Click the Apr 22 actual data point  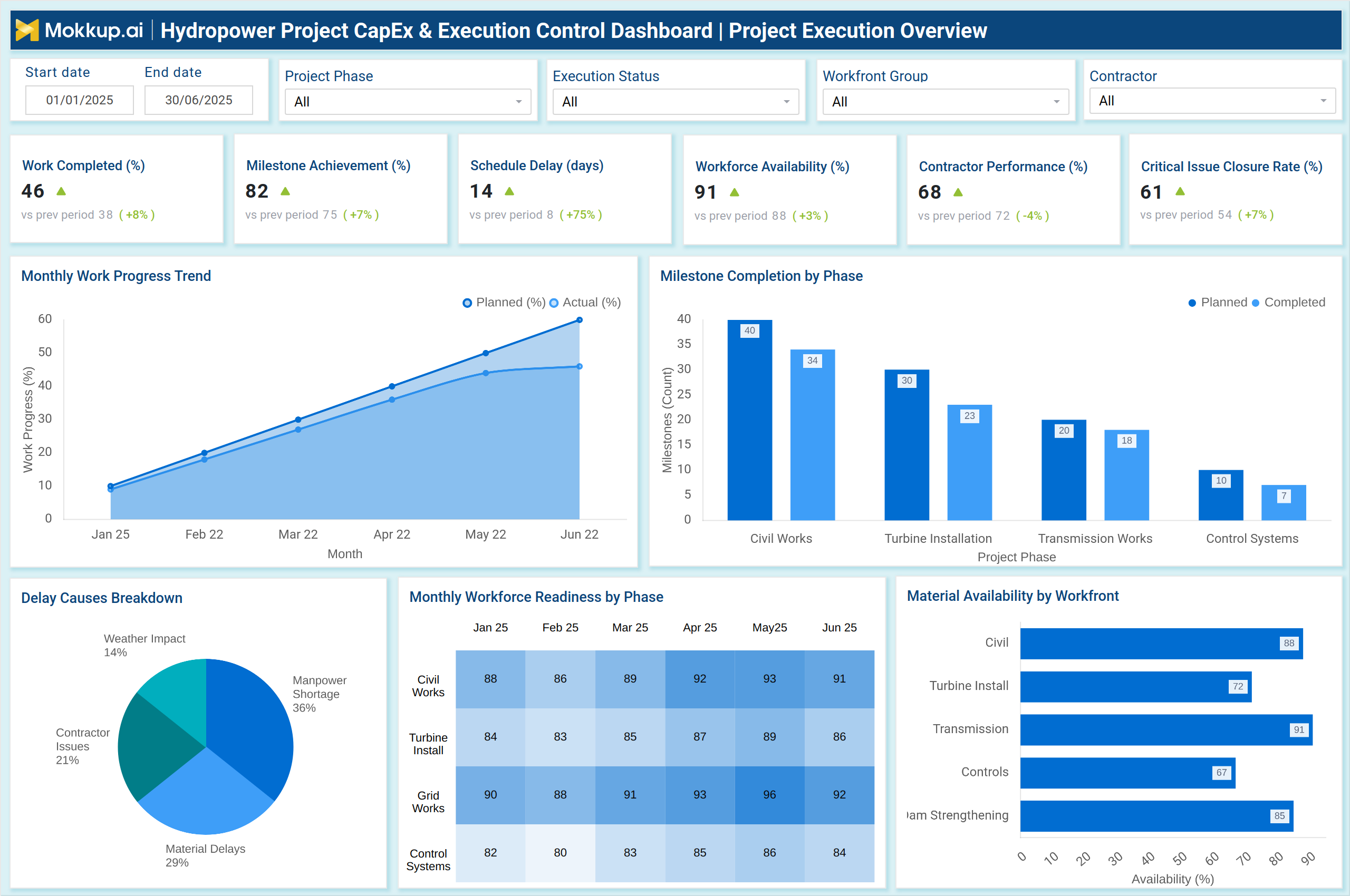point(392,400)
